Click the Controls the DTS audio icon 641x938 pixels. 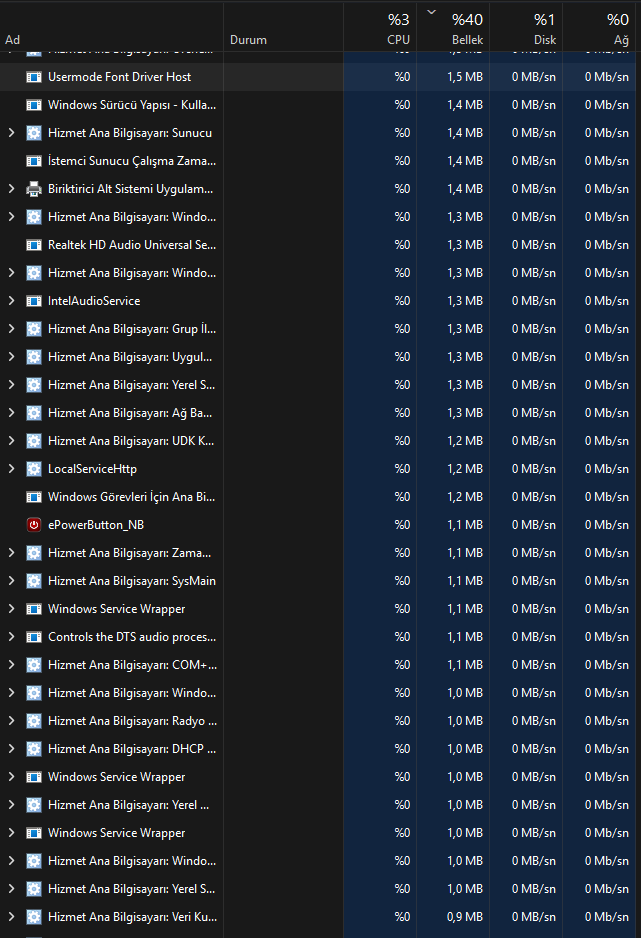pyautogui.click(x=34, y=637)
